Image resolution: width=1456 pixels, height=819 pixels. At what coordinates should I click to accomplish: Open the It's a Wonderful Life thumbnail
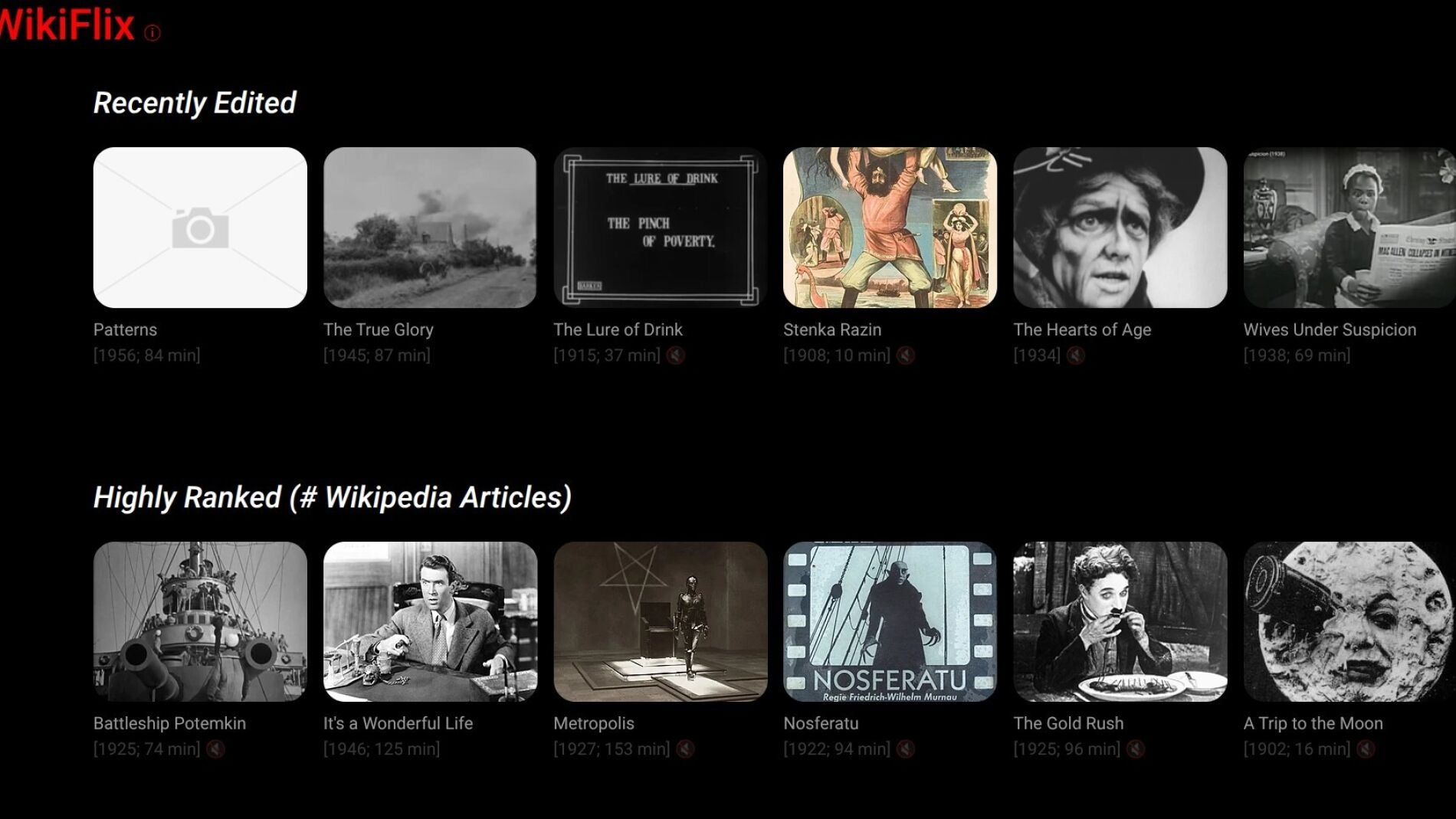430,621
